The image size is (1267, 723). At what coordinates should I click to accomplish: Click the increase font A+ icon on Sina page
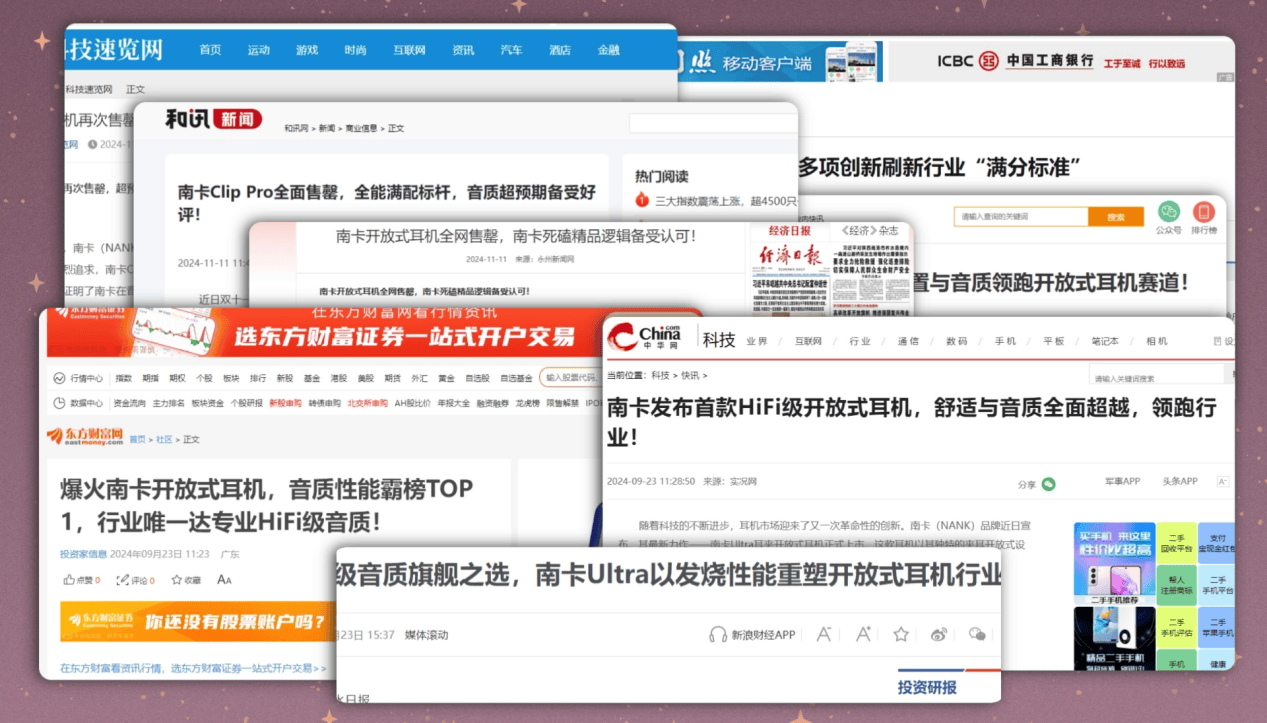click(x=863, y=634)
